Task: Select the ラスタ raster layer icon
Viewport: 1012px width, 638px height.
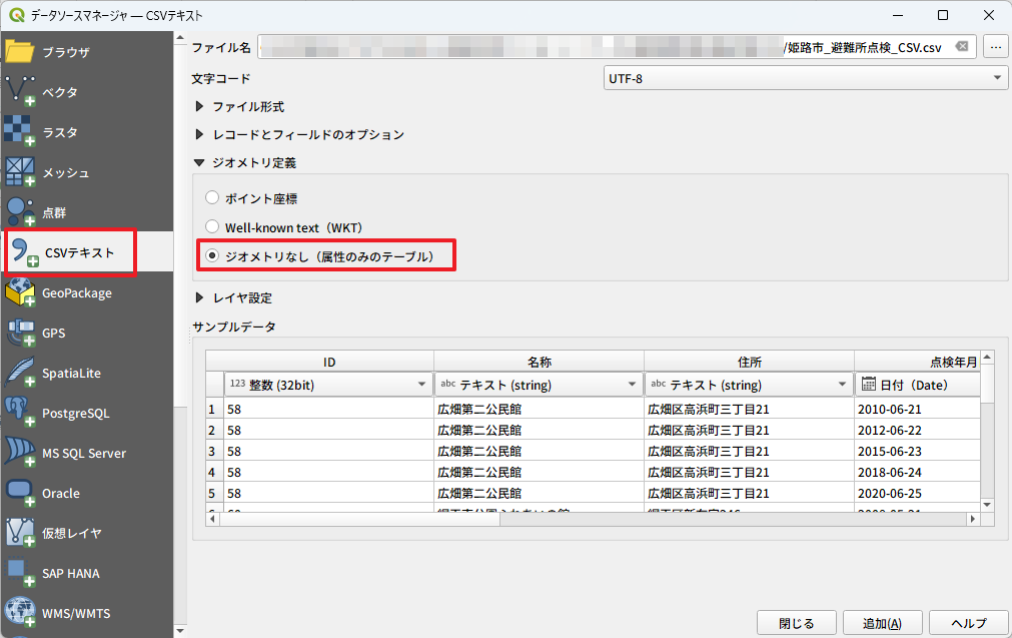Action: pyautogui.click(x=20, y=132)
